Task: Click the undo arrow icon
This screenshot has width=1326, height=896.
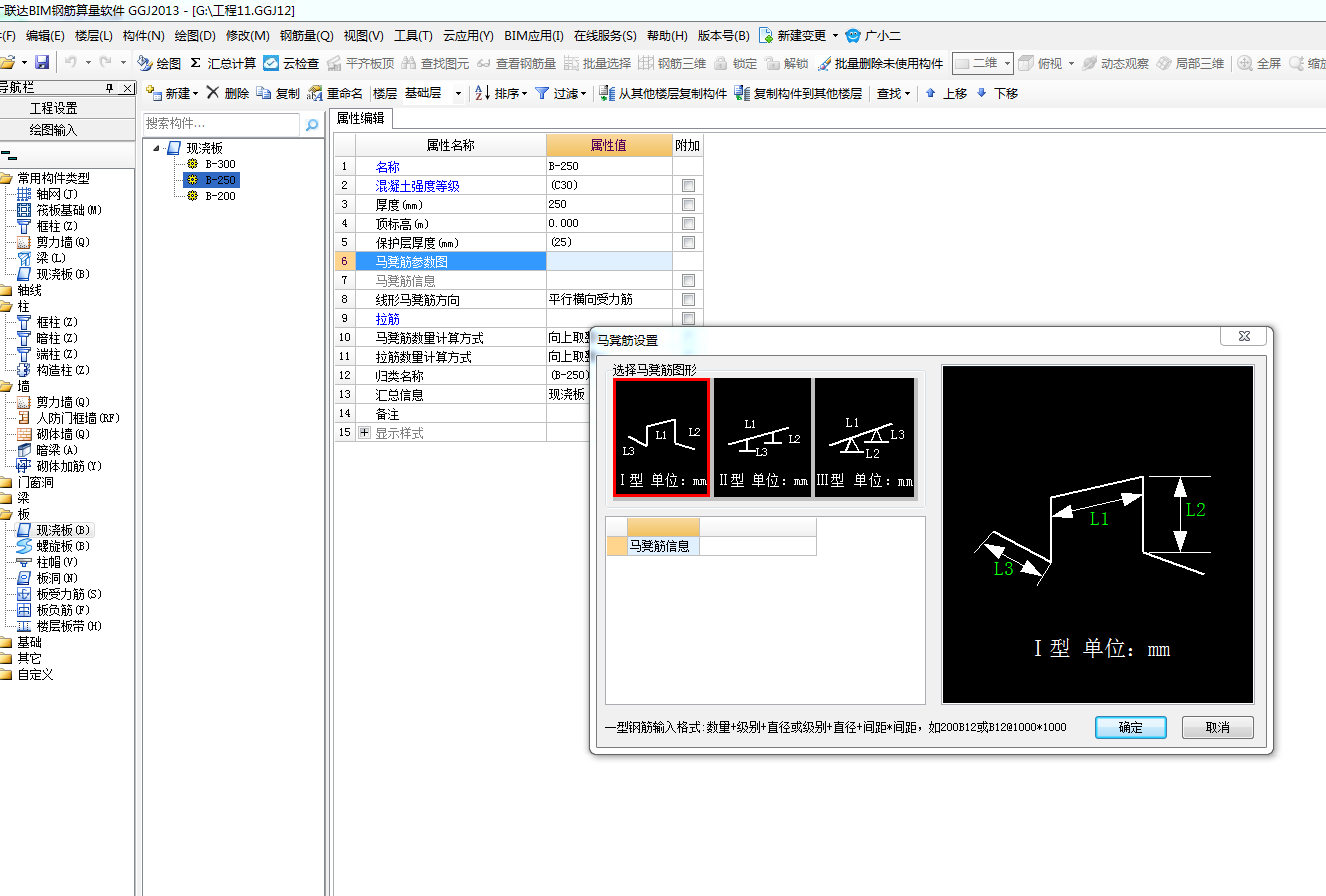Action: pyautogui.click(x=71, y=63)
